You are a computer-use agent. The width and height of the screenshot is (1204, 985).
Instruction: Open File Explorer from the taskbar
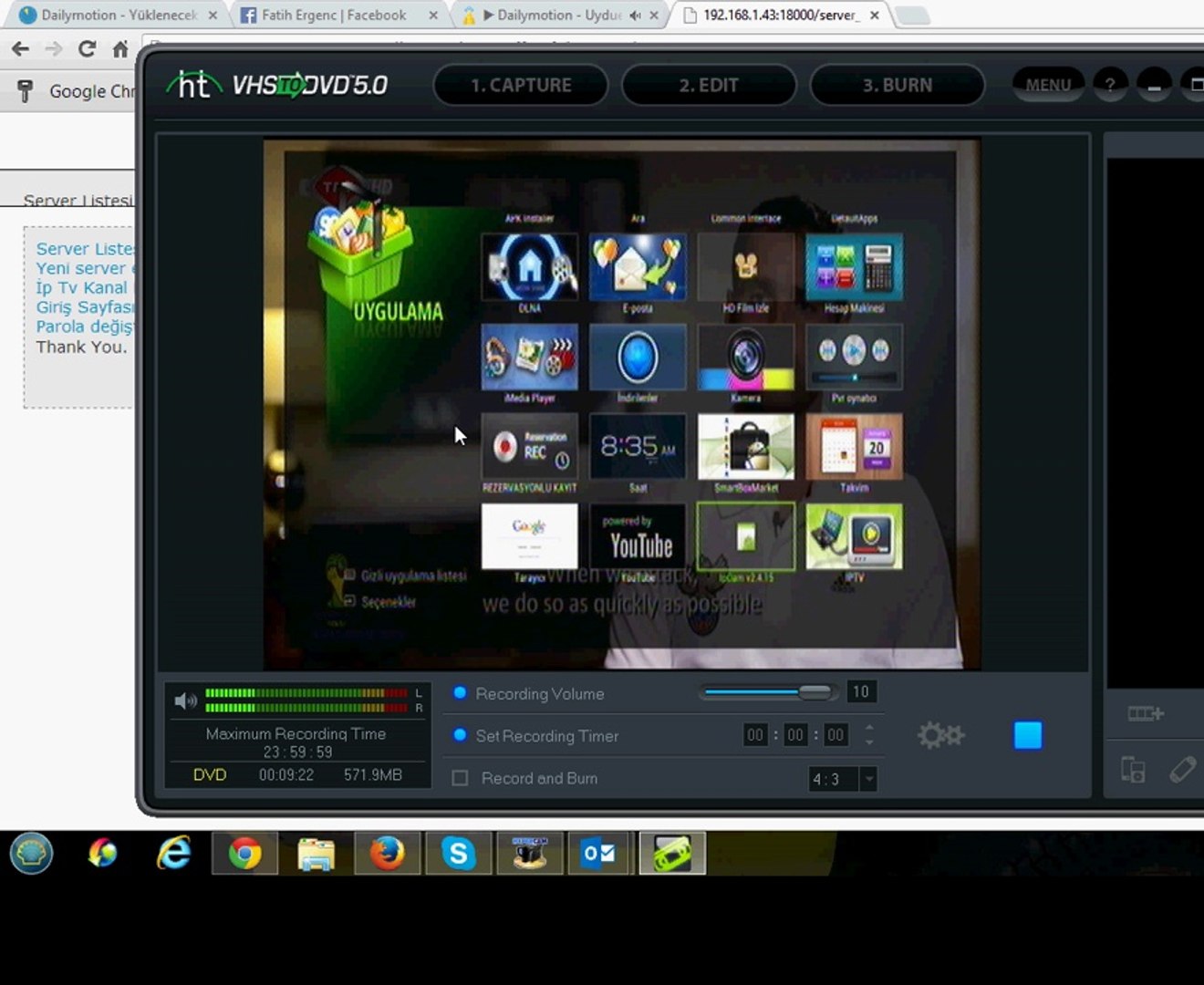(x=316, y=855)
